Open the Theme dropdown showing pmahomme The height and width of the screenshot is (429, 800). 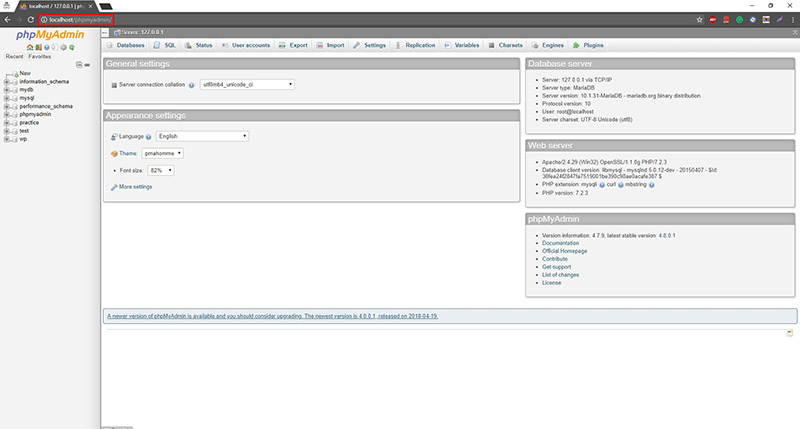pos(162,153)
